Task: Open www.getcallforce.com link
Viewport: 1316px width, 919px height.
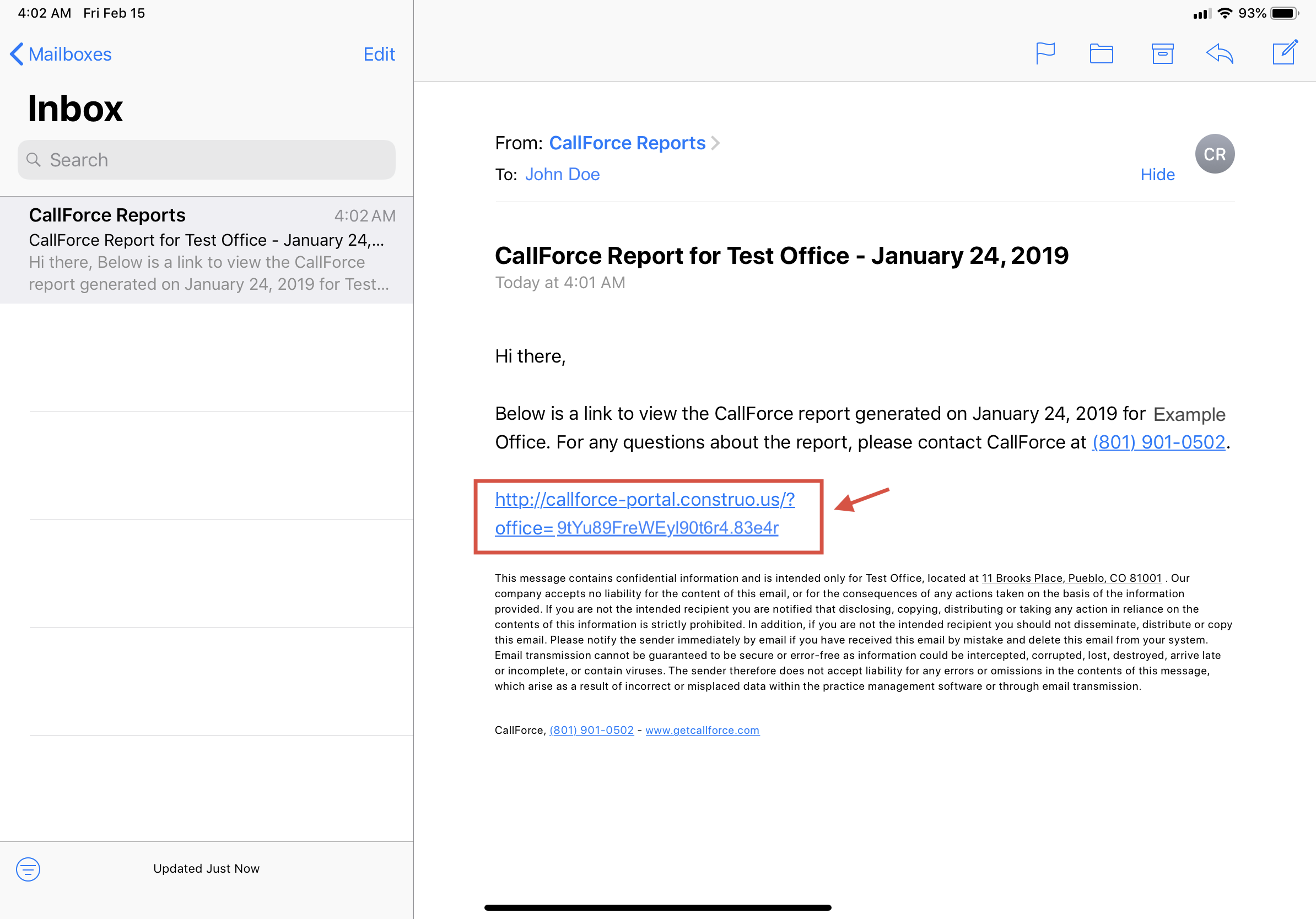Action: [702, 730]
